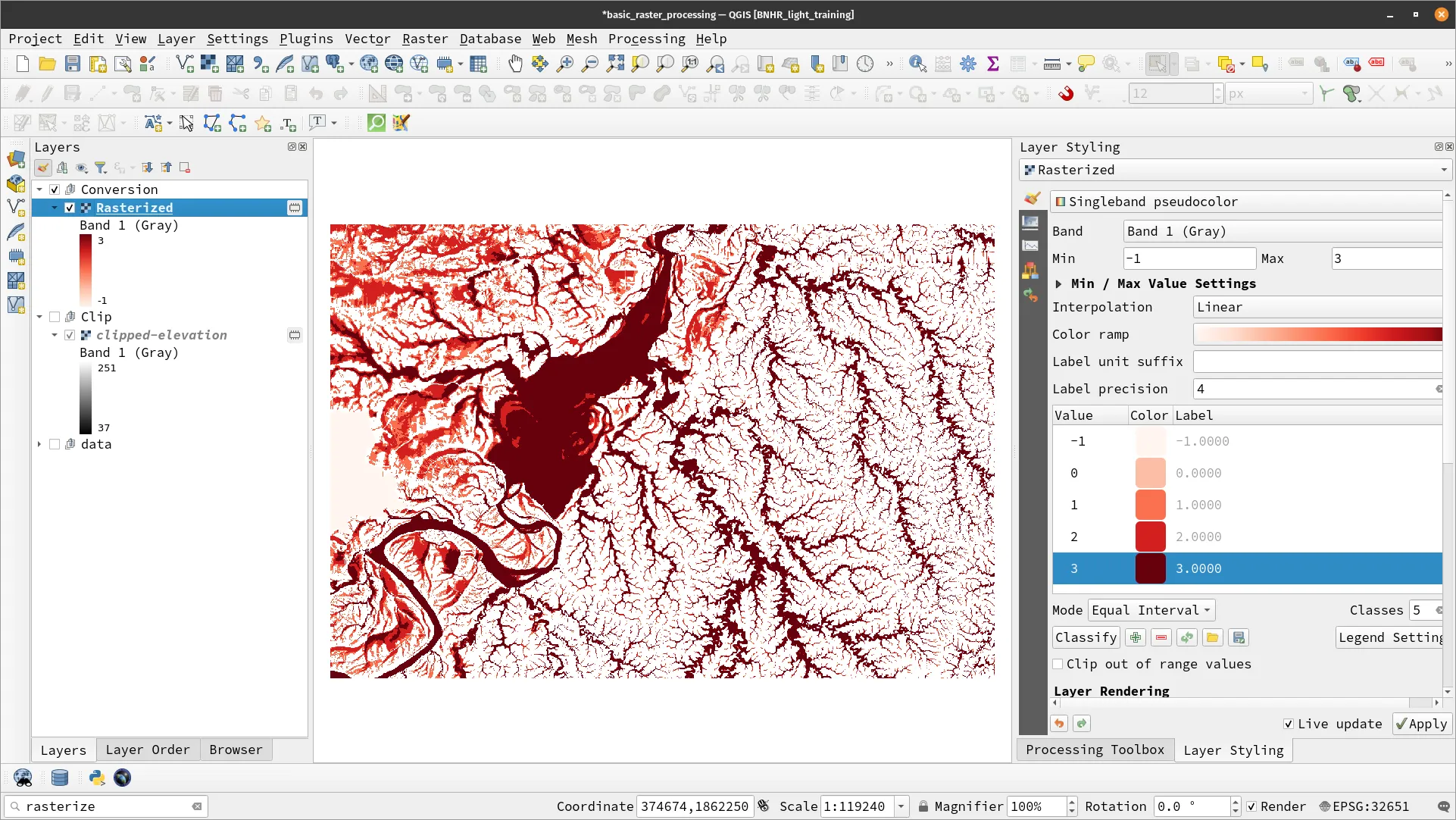Click the add class green plus icon

(1135, 637)
